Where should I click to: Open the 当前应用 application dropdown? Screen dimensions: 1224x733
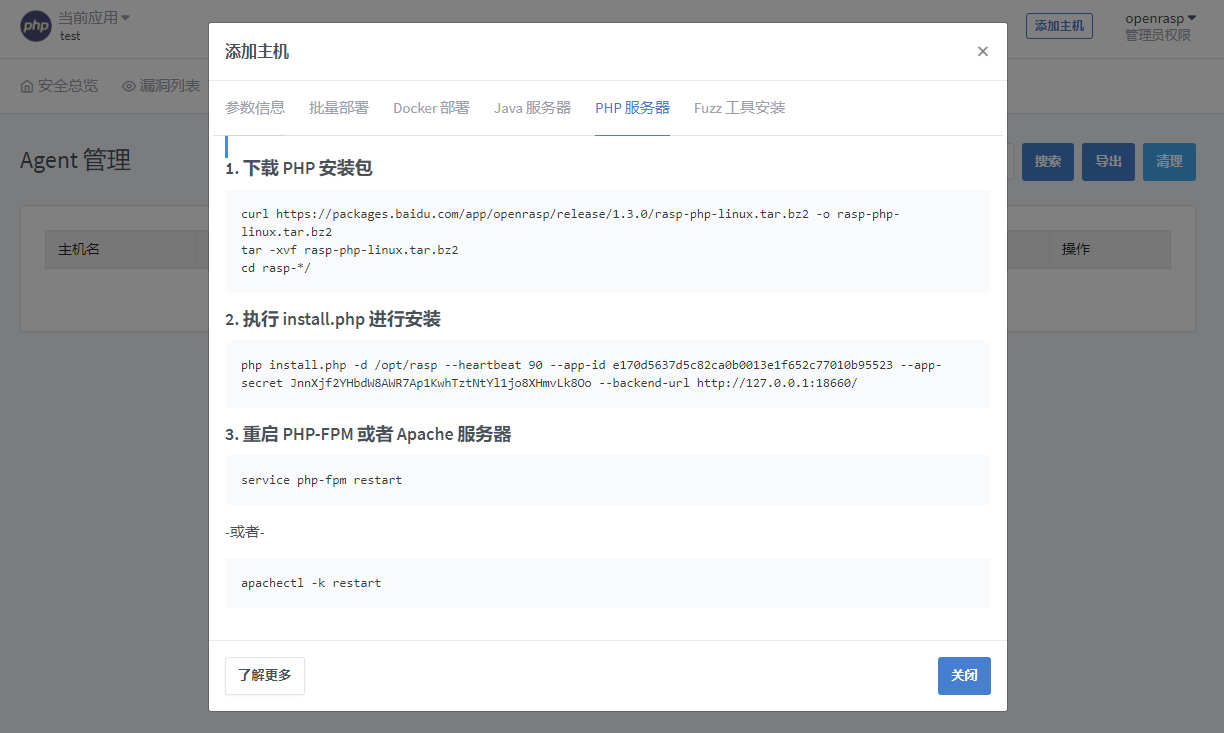click(x=94, y=18)
